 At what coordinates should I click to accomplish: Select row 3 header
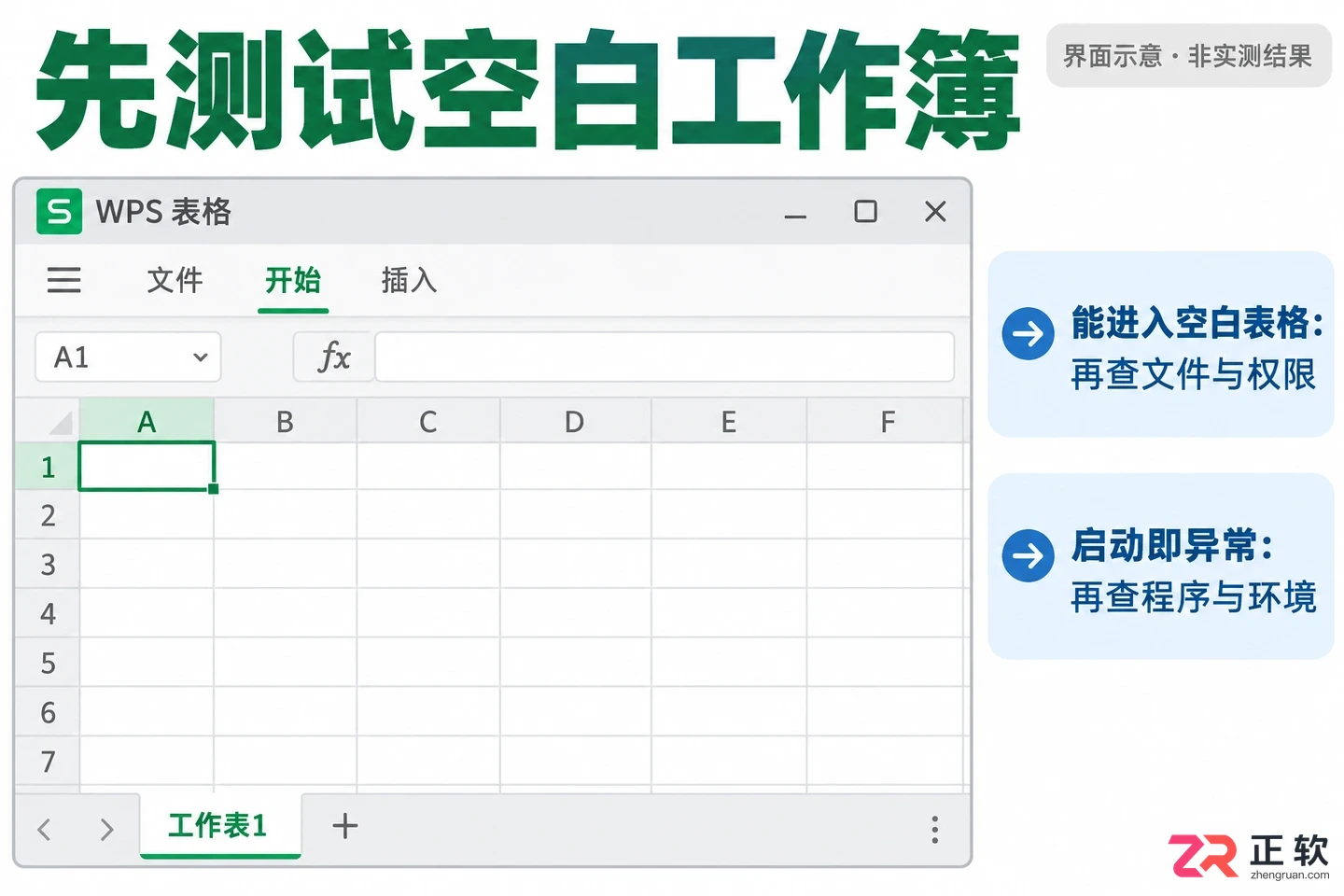[x=48, y=564]
